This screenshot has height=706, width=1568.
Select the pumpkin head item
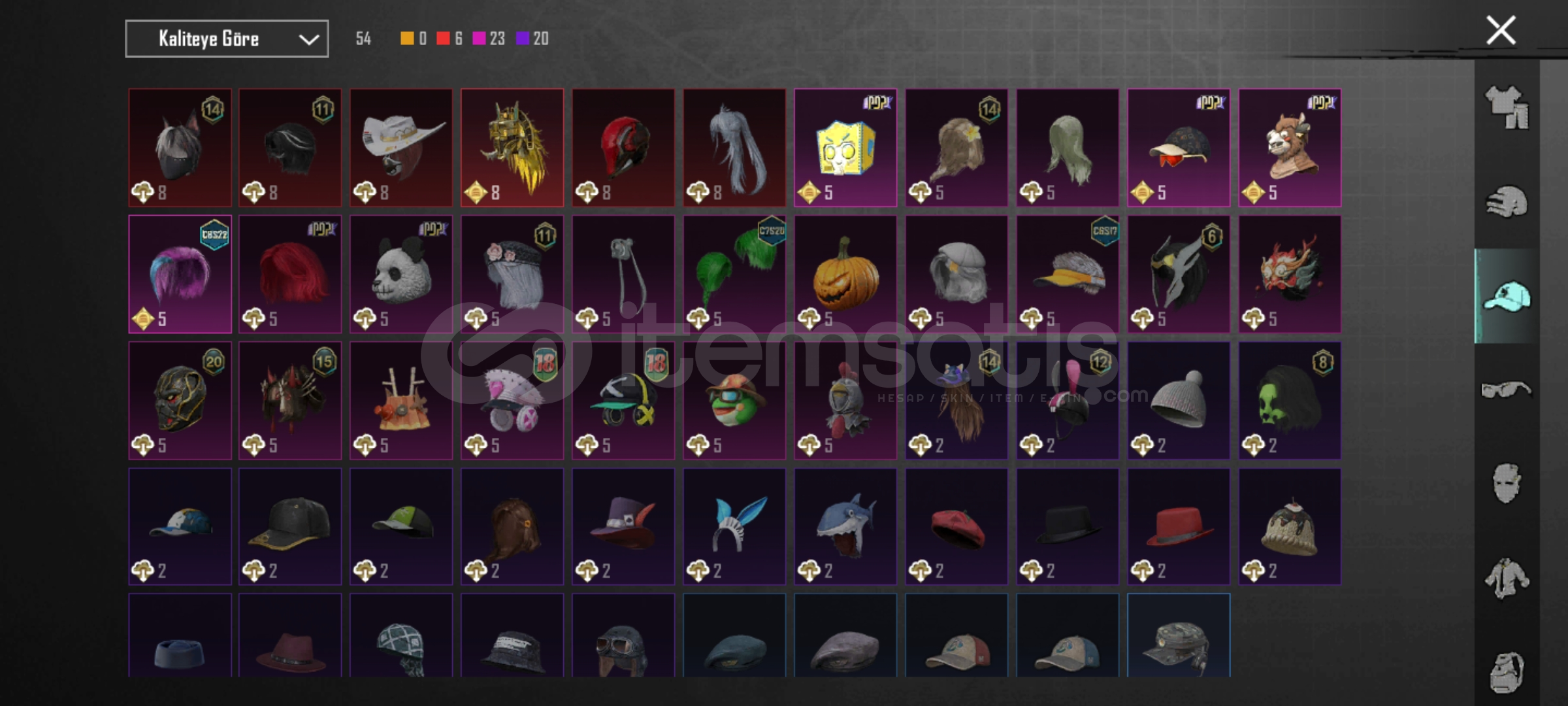[x=845, y=275]
